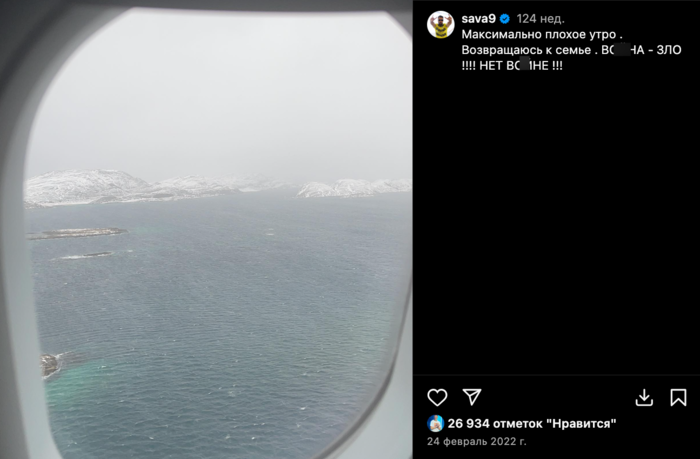
Task: Select the caption line "Максимально плохое утро"
Action: pyautogui.click(x=539, y=34)
